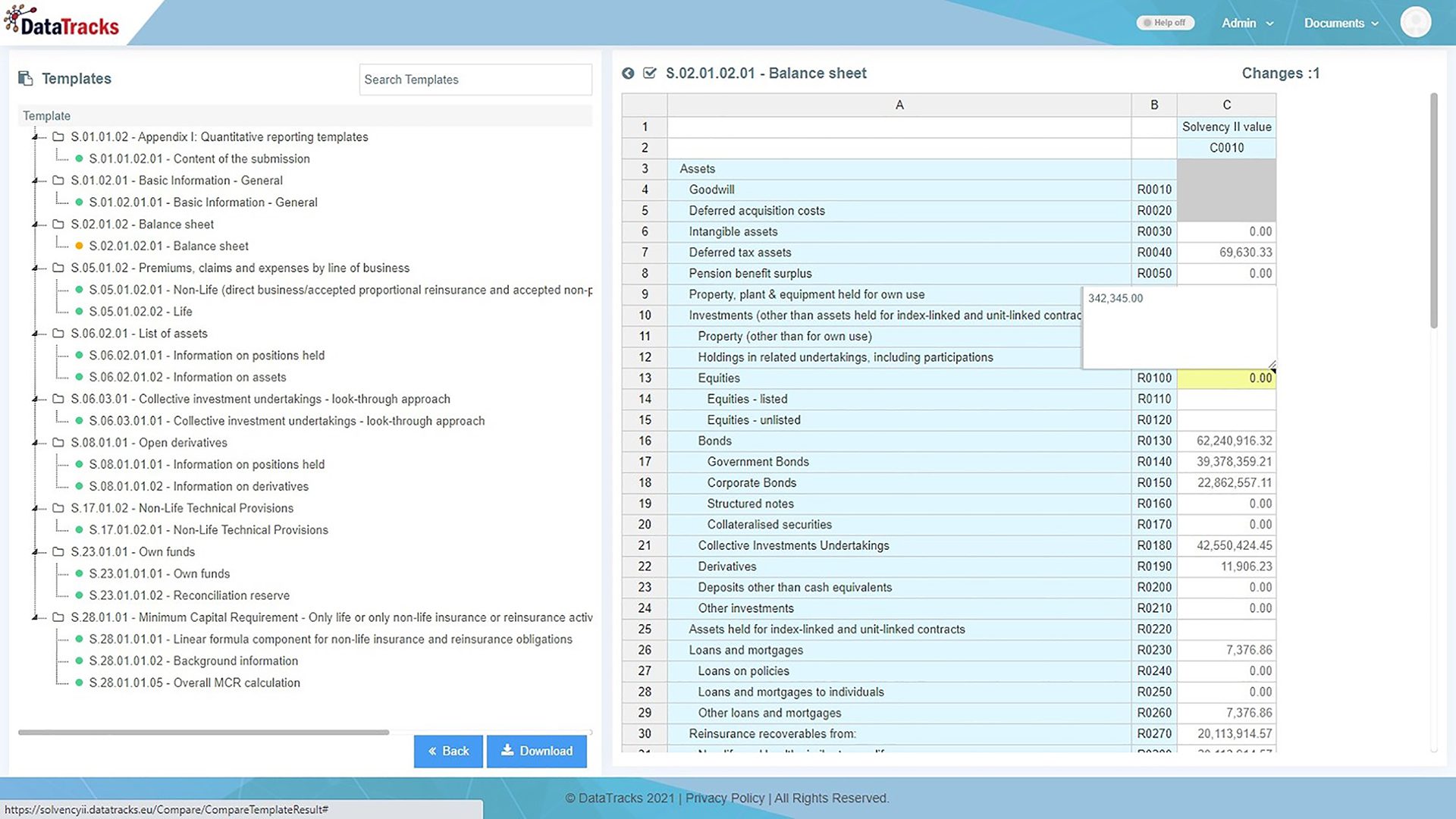
Task: Expand S.01.01.02 Appendix I folder
Action: click(37, 136)
